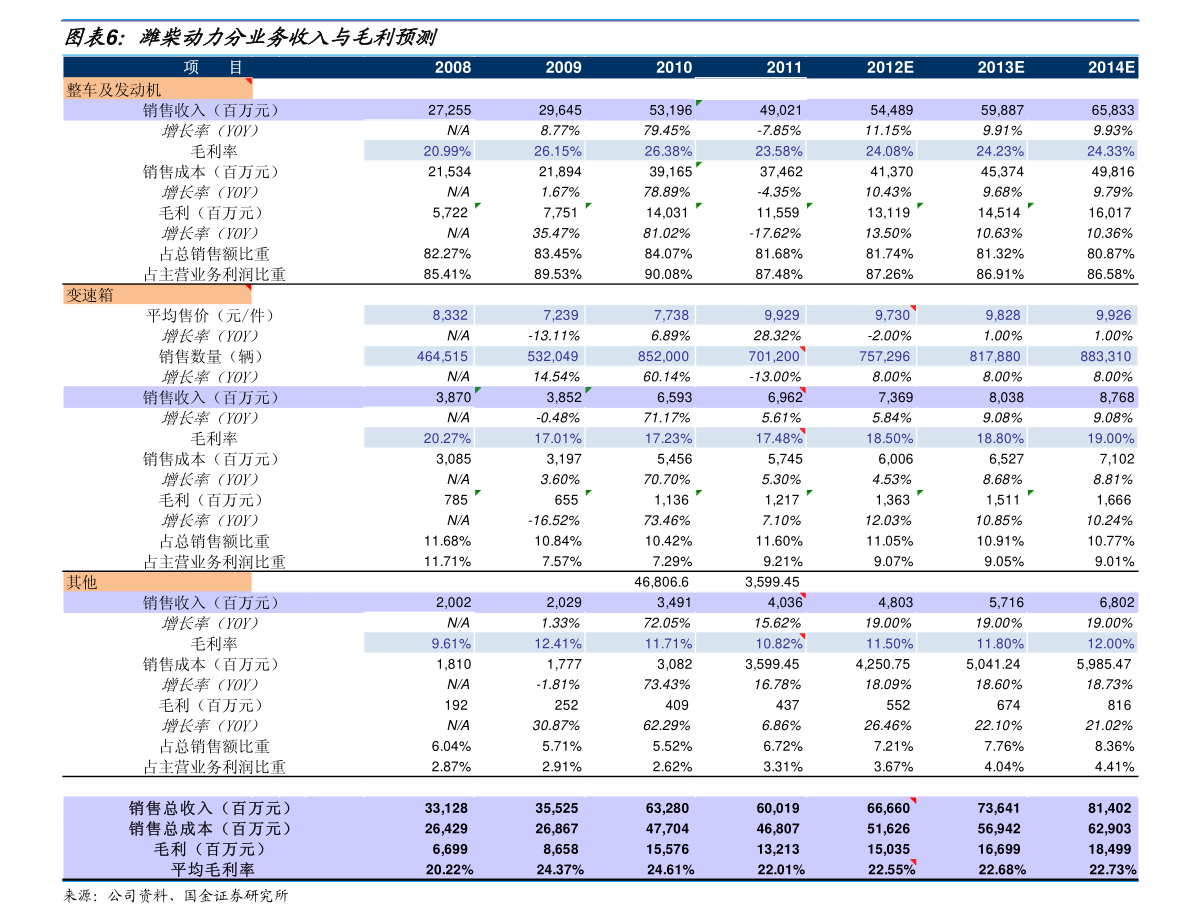This screenshot has height=924, width=1191.
Task: Select the 平均毛利率 row label
Action: click(213, 870)
